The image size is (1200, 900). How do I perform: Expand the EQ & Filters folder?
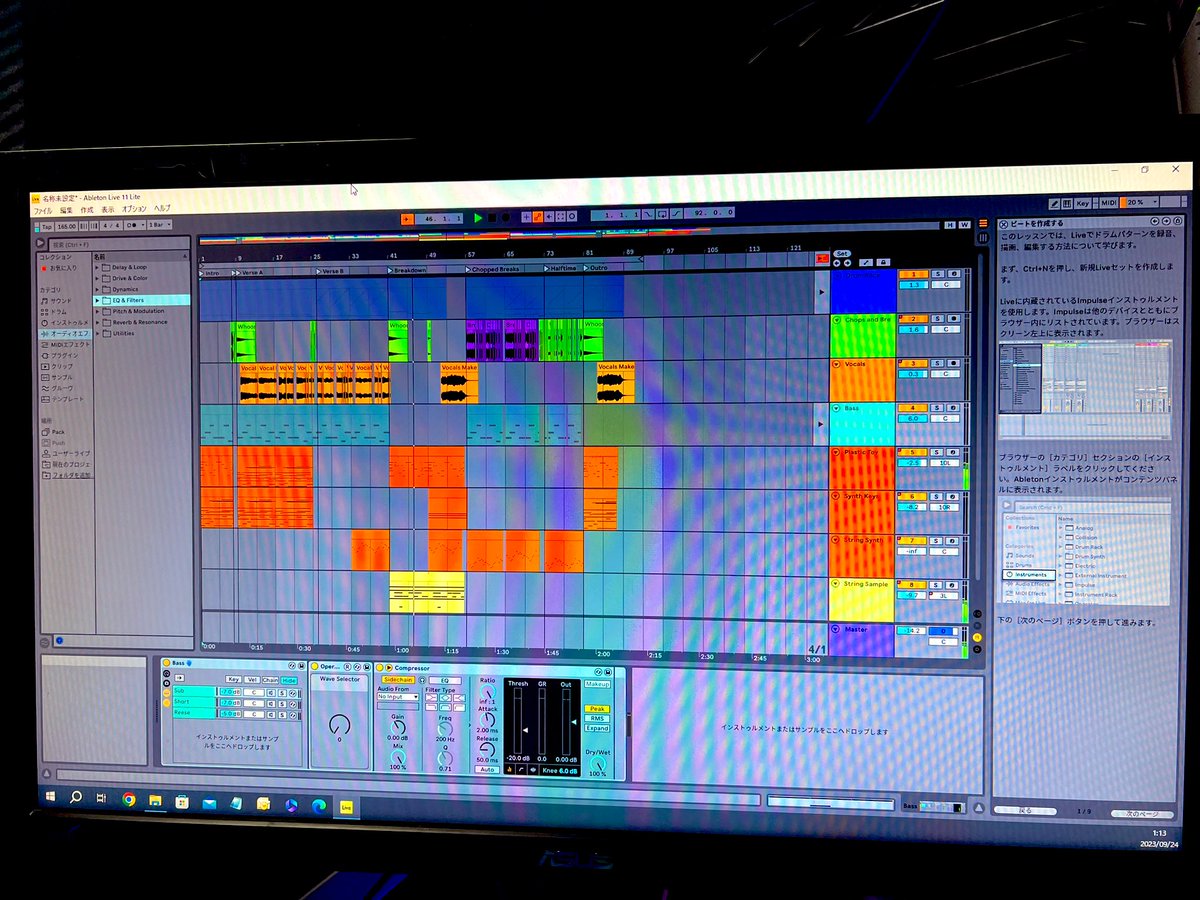98,300
